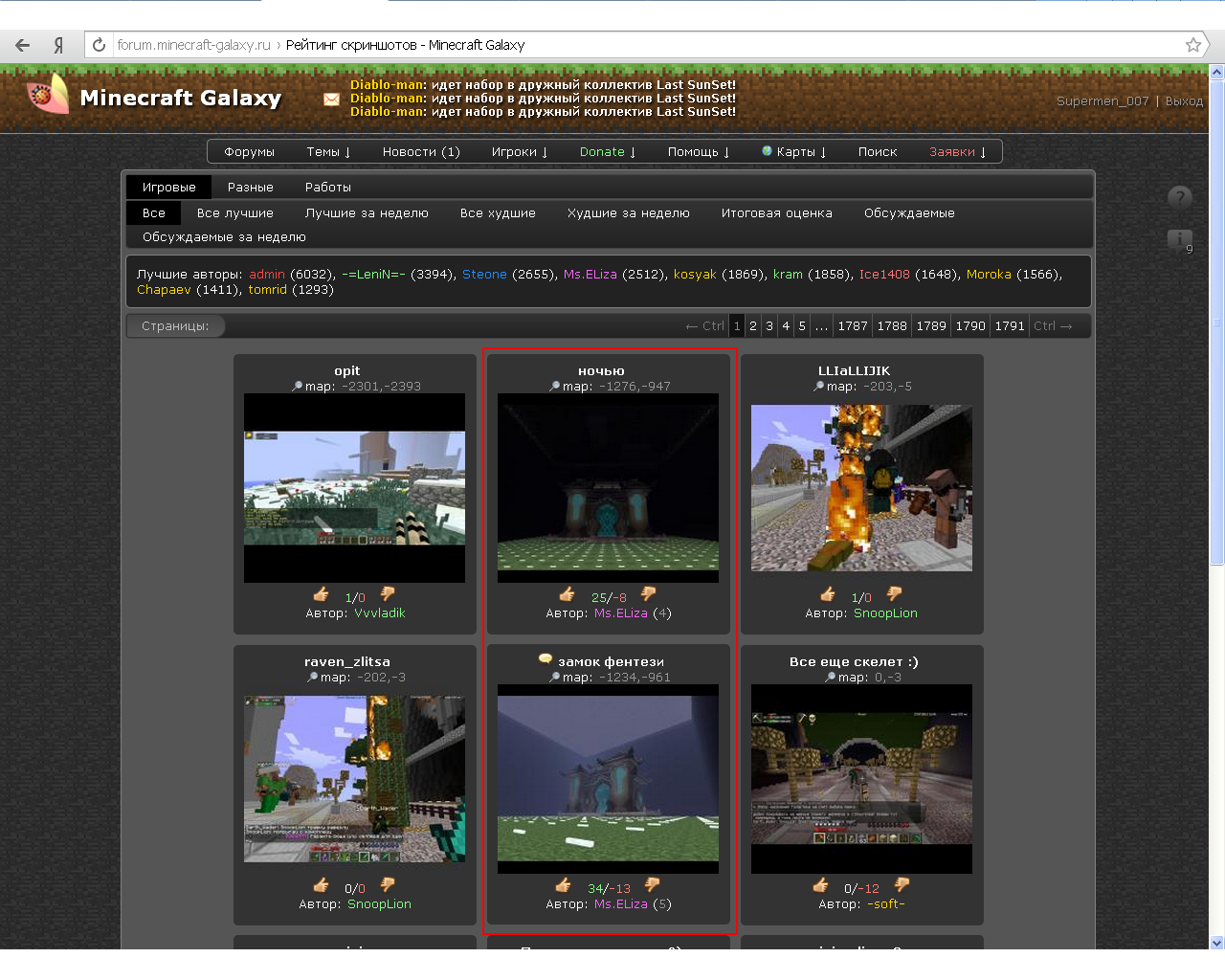Open Новости (1) menu item

point(421,152)
